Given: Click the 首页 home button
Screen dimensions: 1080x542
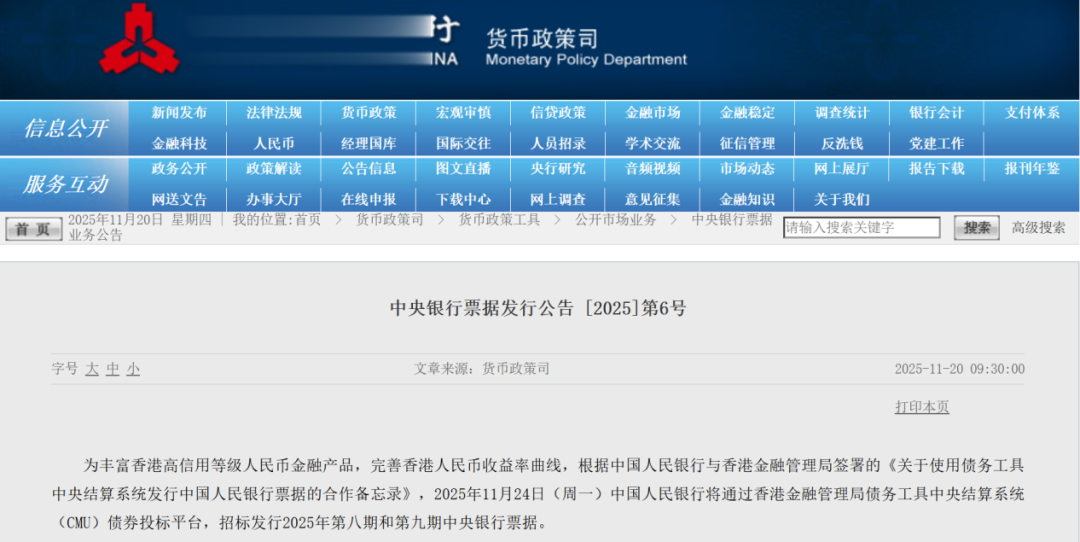Looking at the screenshot, I should pos(33,229).
